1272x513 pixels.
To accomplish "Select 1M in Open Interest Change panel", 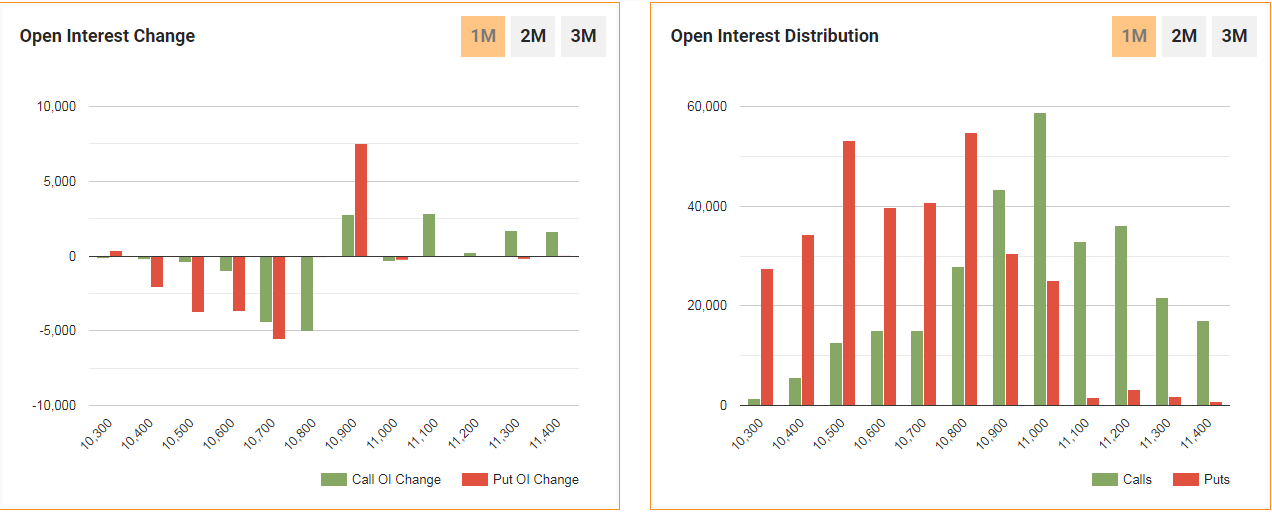I will [x=483, y=37].
